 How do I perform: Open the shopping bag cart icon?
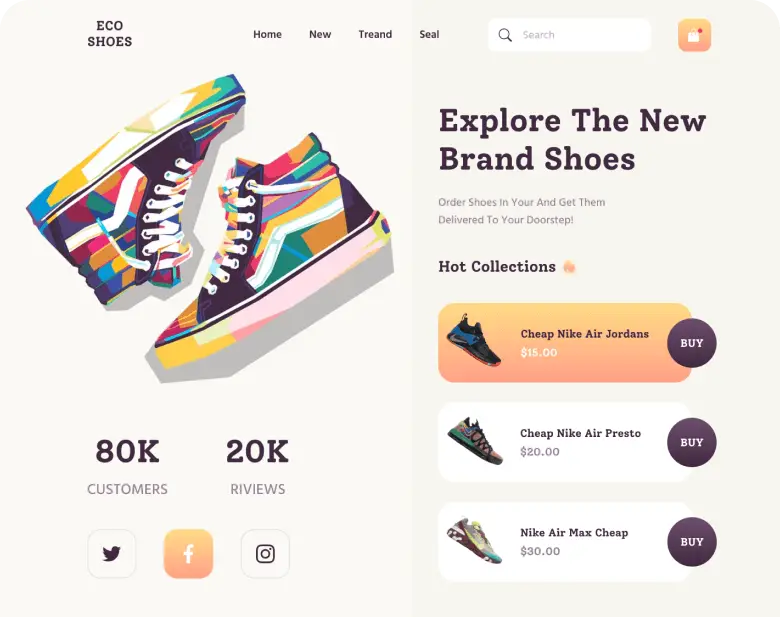[694, 35]
